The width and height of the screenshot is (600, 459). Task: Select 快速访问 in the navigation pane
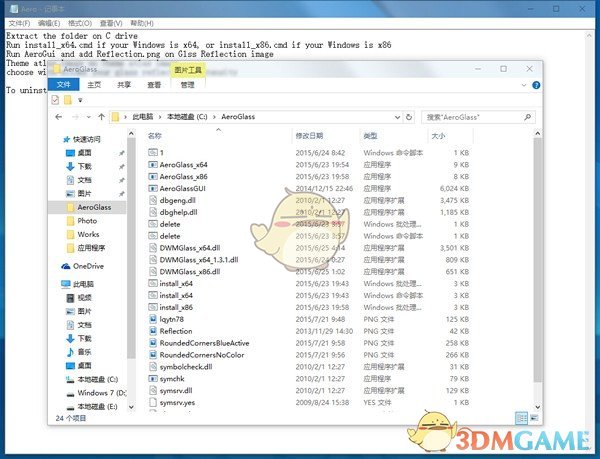tap(82, 139)
